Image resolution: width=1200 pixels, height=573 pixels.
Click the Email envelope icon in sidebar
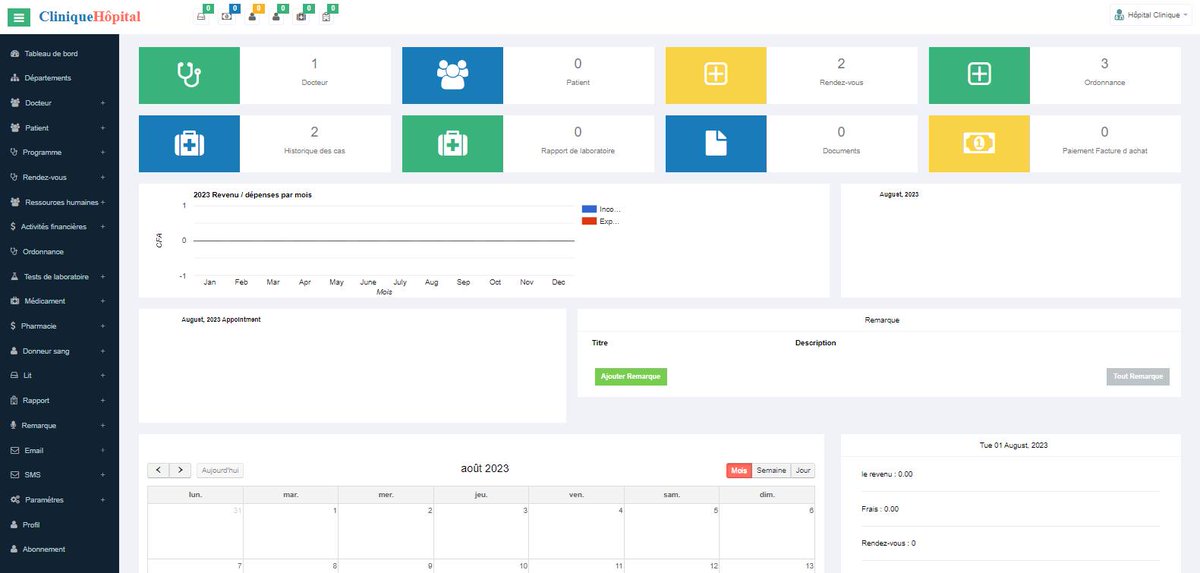point(14,450)
